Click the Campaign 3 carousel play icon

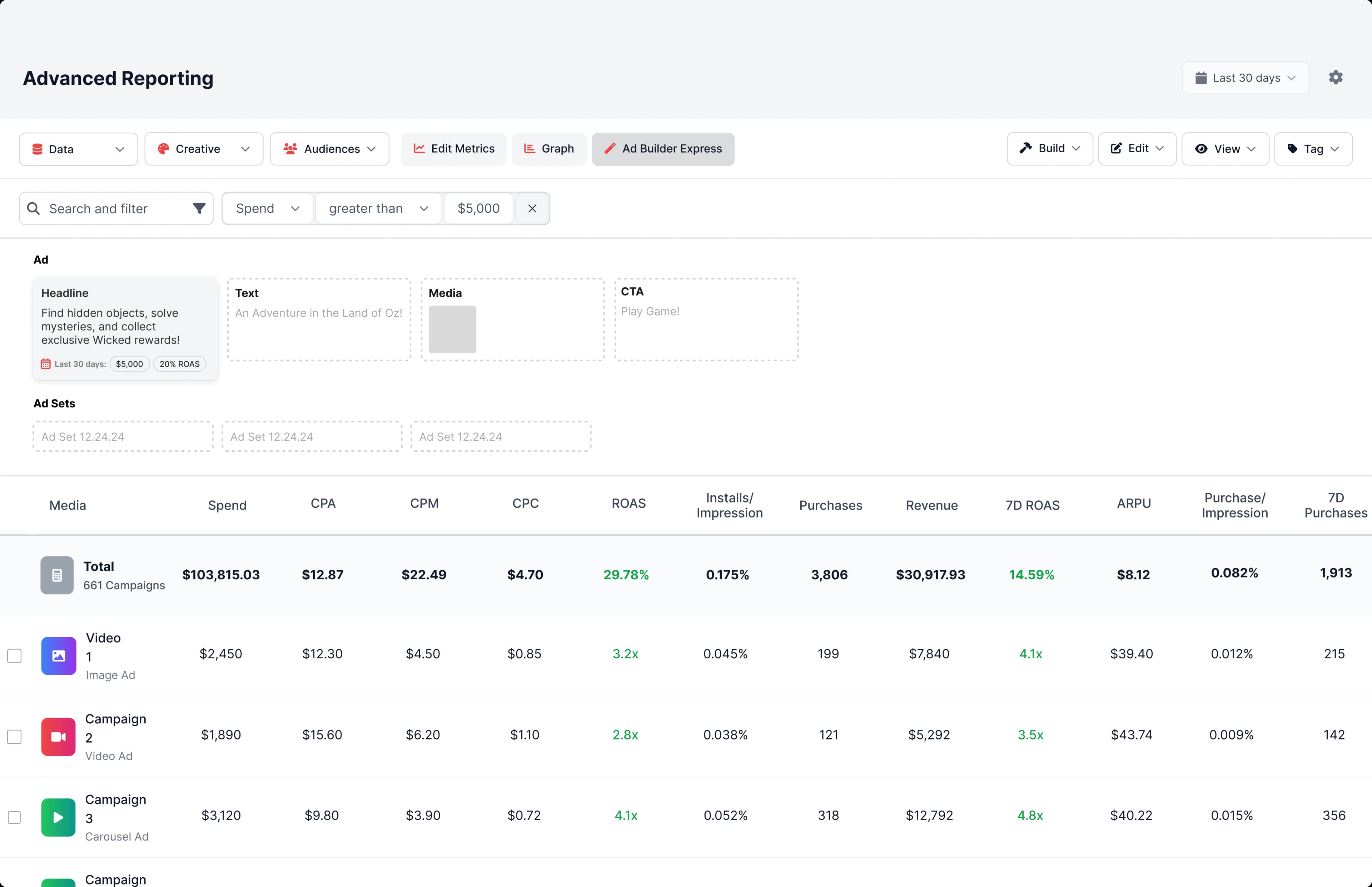tap(58, 817)
